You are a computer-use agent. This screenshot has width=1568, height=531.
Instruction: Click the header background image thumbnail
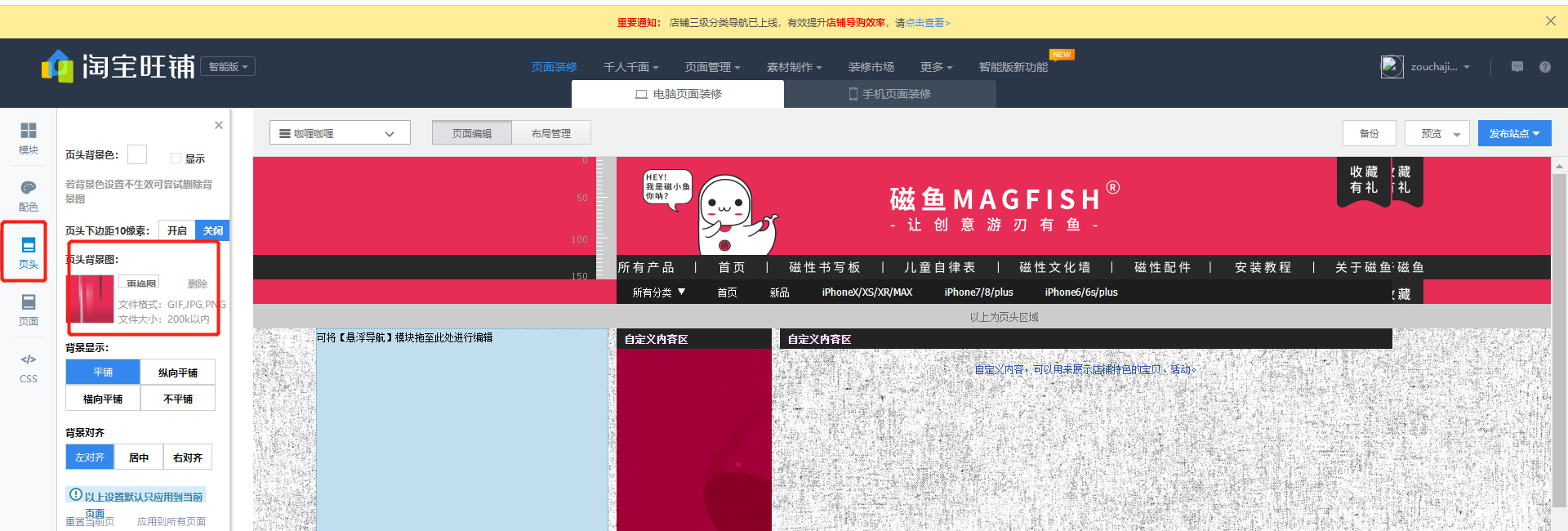point(90,299)
